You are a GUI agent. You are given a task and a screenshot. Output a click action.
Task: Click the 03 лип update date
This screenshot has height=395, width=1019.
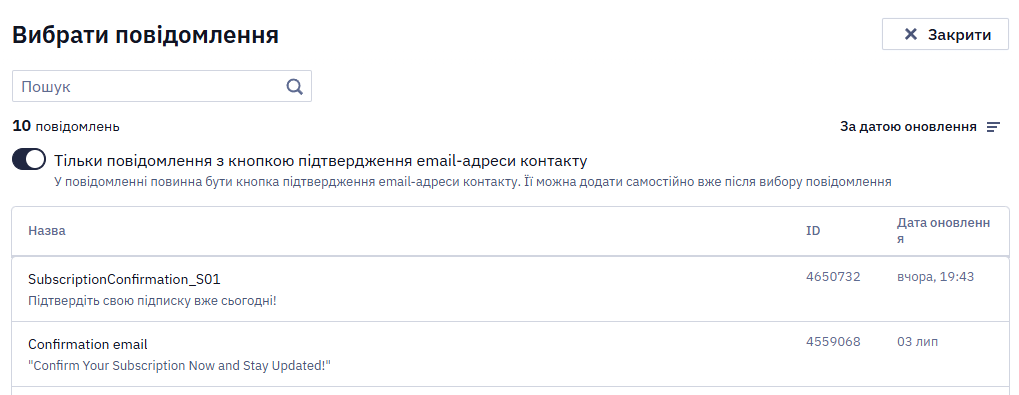[x=917, y=342]
